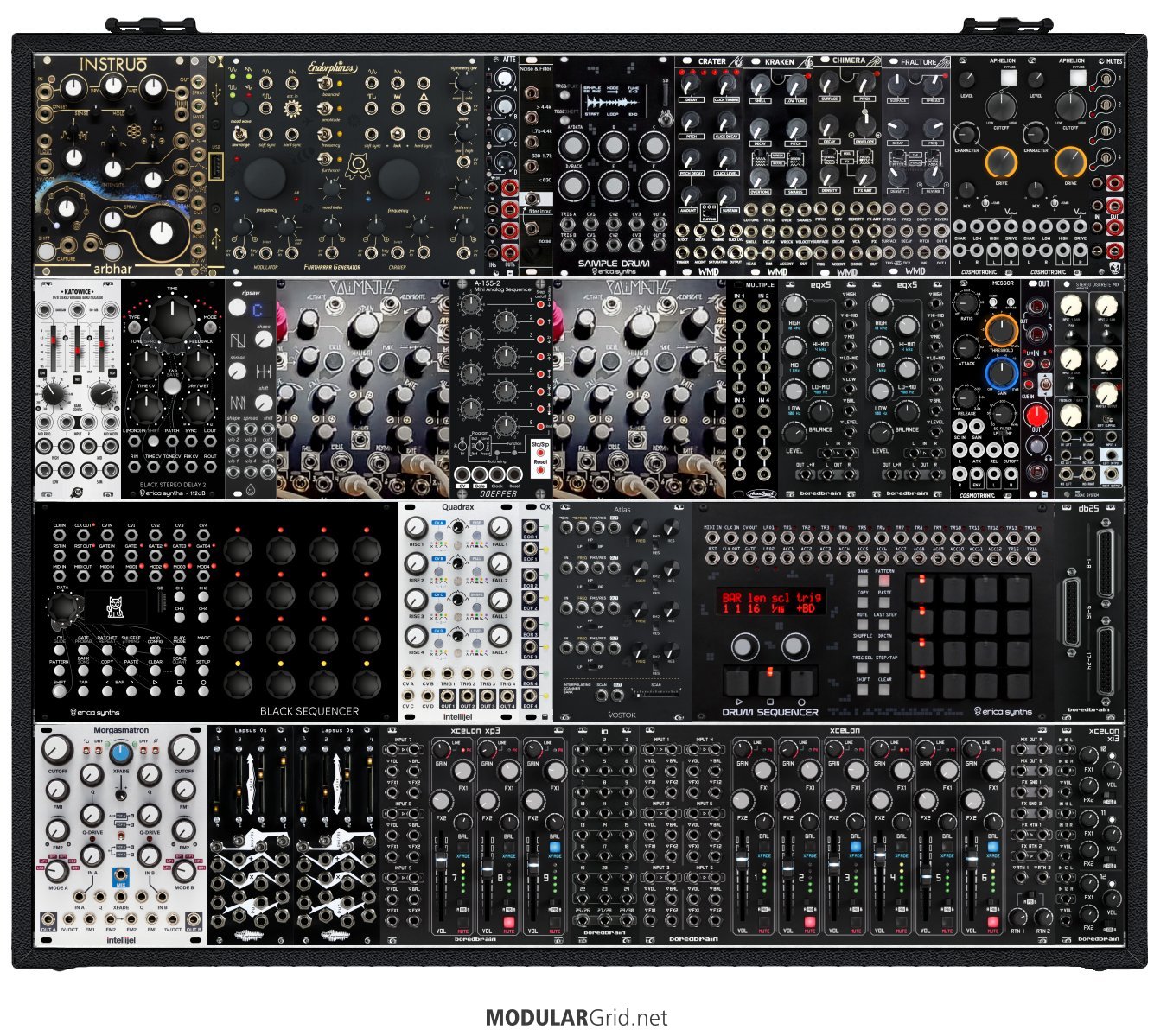Toggle the lit MUTE on channel 2
1154x1036 pixels.
coord(810,922)
